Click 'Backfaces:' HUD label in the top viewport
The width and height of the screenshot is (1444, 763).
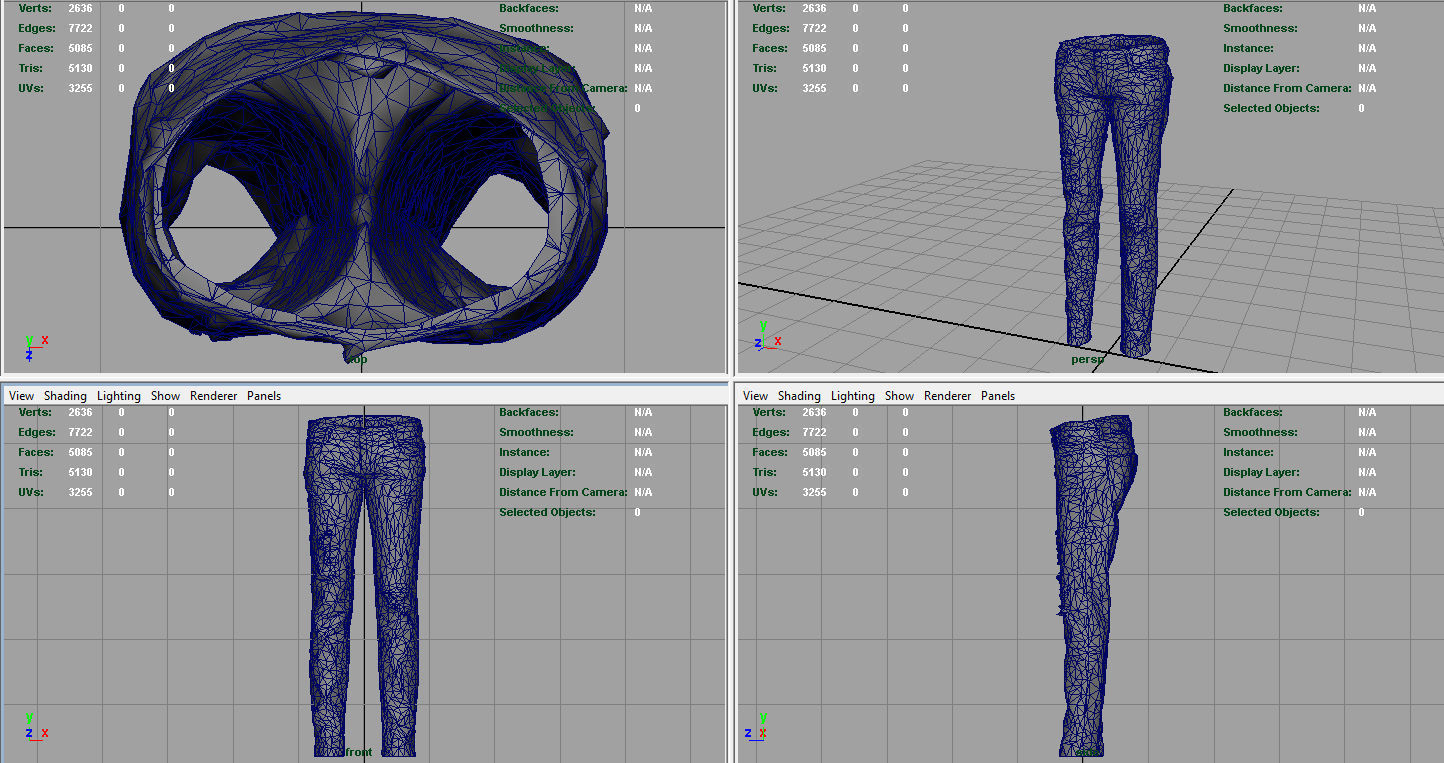coord(527,8)
